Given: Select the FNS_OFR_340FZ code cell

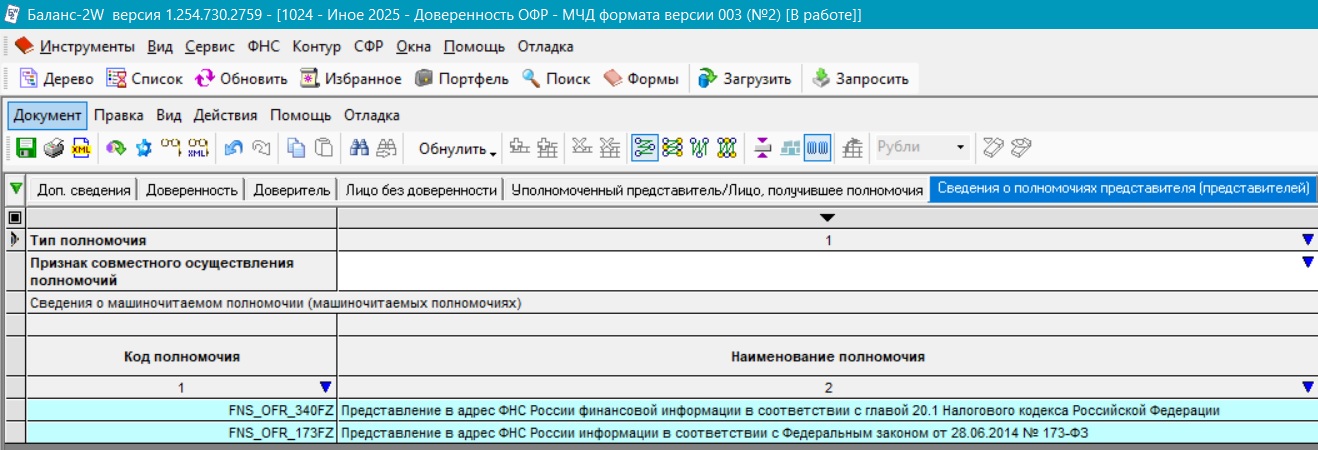Looking at the screenshot, I should [x=181, y=410].
